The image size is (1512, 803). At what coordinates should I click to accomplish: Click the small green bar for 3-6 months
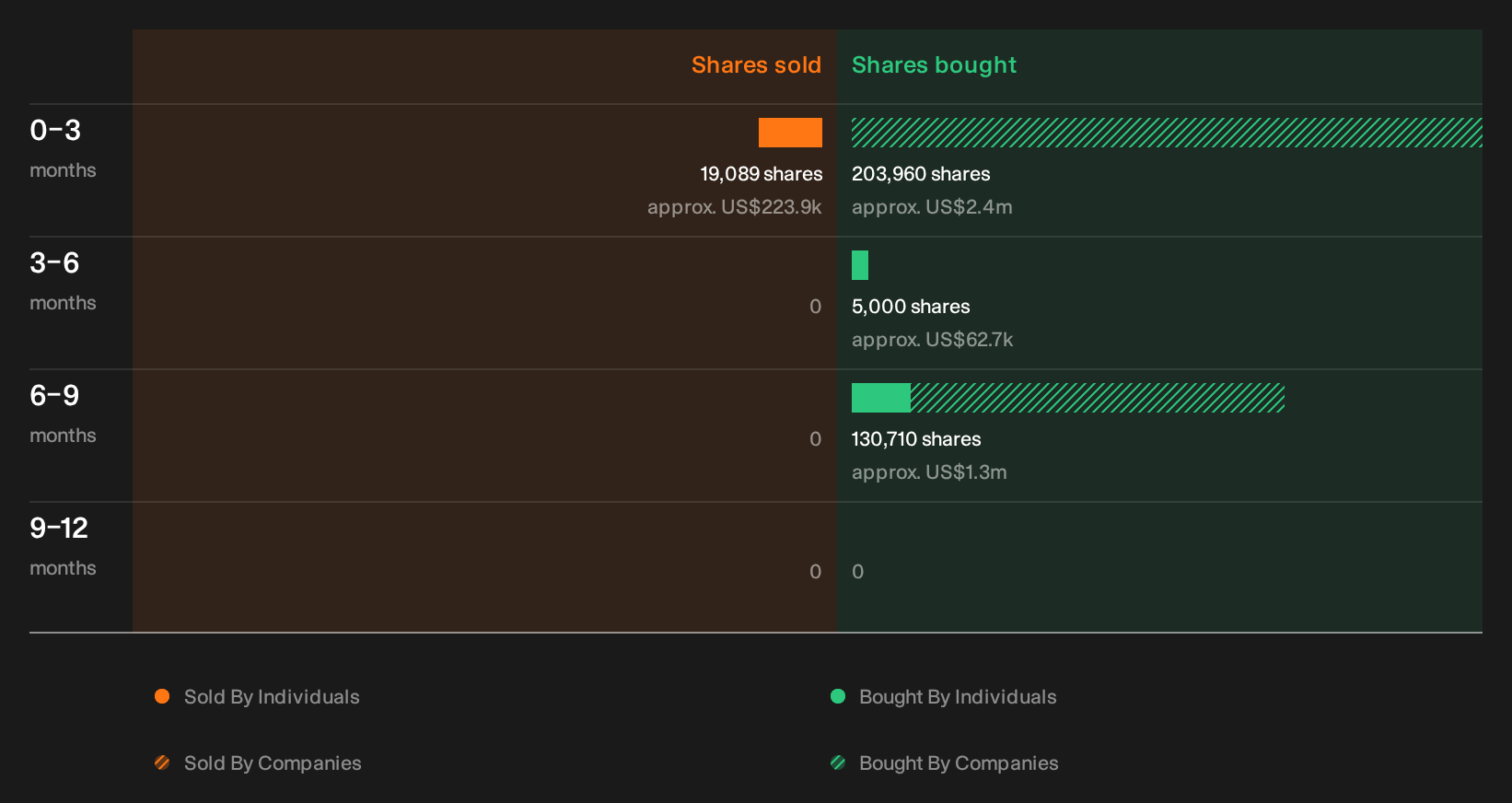(x=860, y=265)
